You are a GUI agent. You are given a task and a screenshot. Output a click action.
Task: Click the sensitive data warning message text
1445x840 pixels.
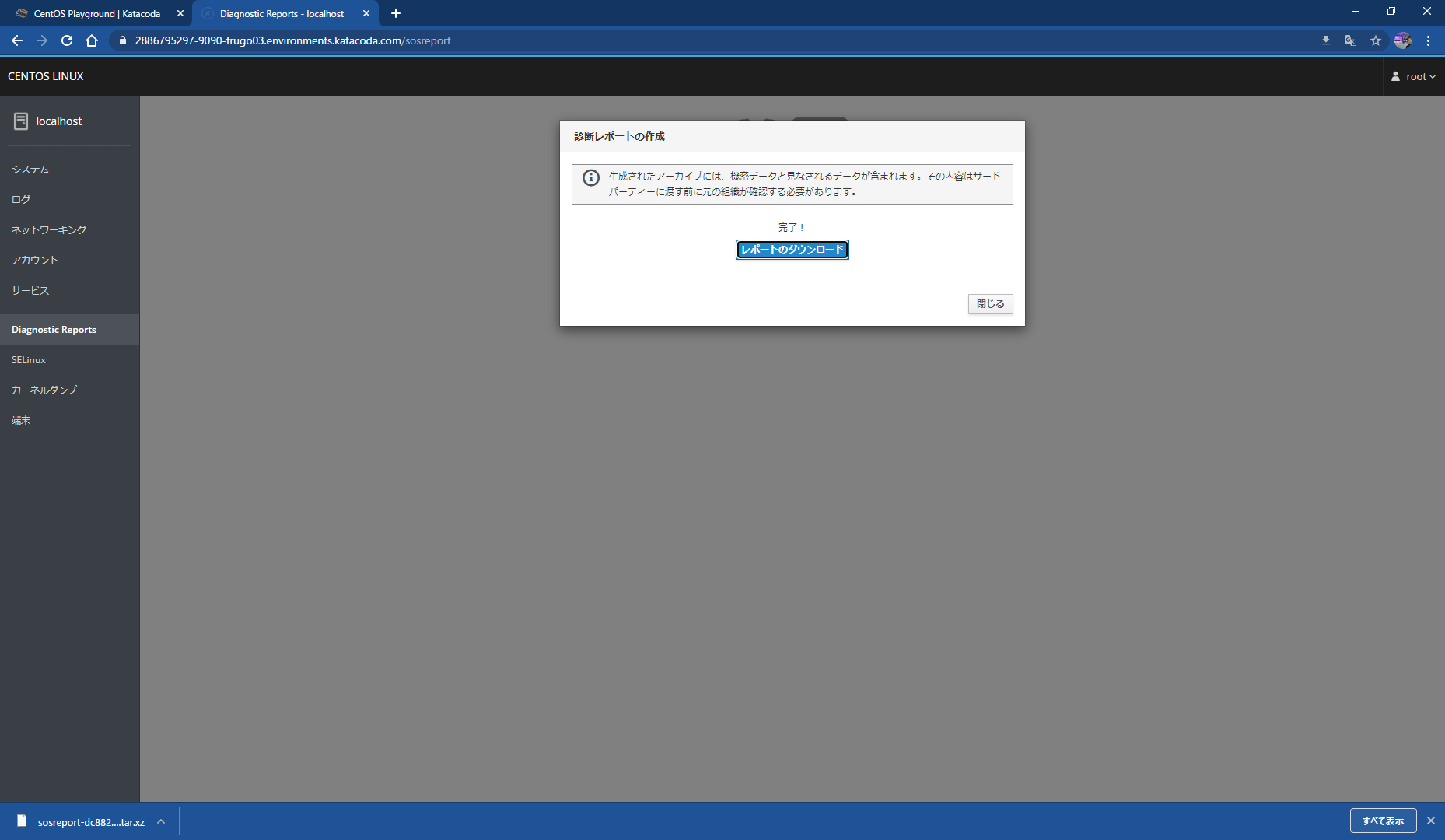(x=804, y=184)
